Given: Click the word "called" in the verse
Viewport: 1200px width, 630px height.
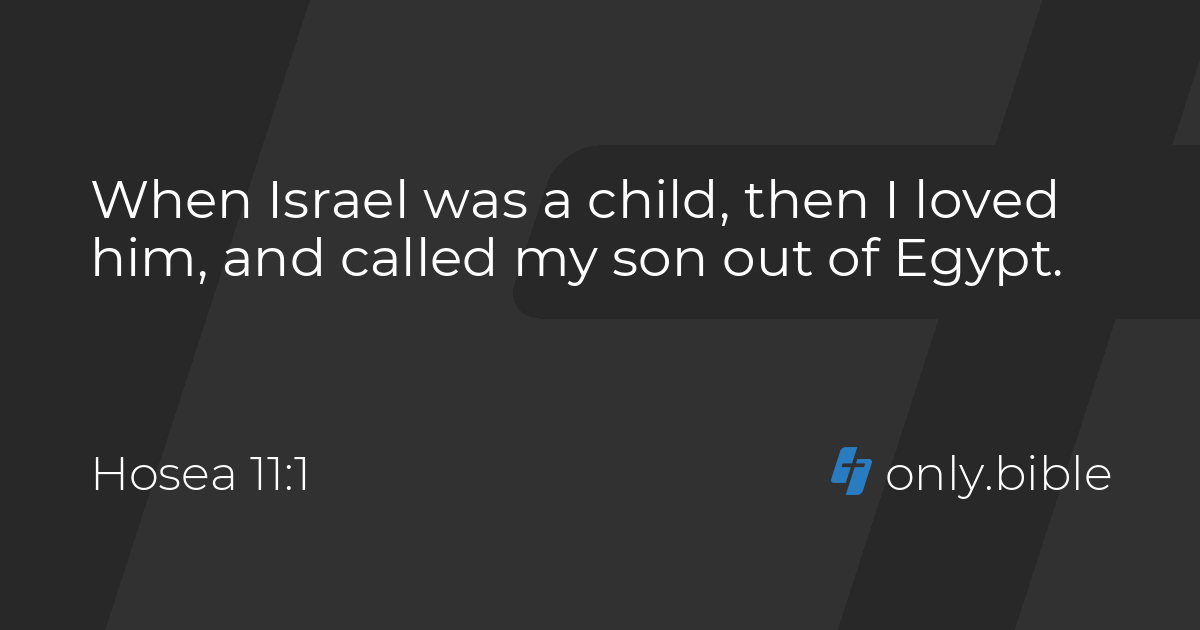Looking at the screenshot, I should (x=418, y=260).
